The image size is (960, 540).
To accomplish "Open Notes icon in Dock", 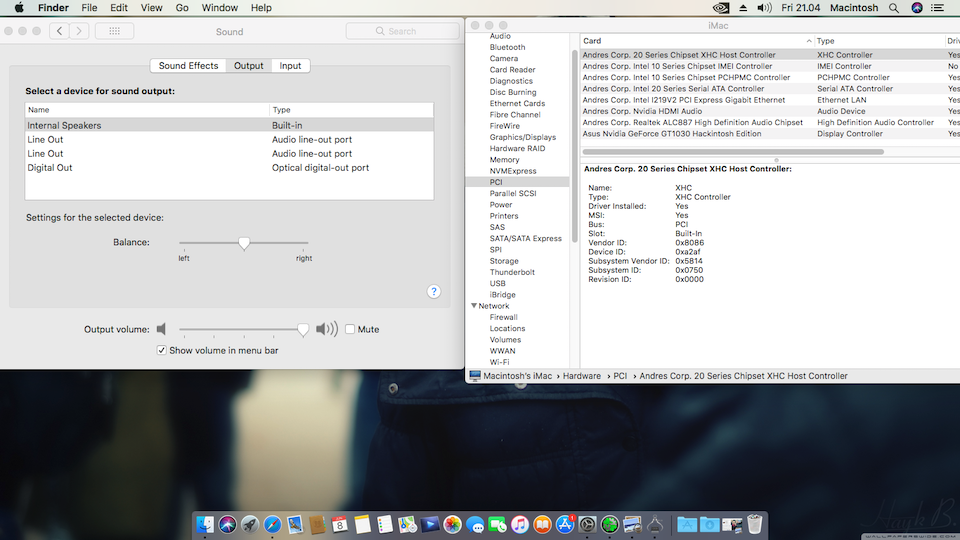I will pos(362,525).
